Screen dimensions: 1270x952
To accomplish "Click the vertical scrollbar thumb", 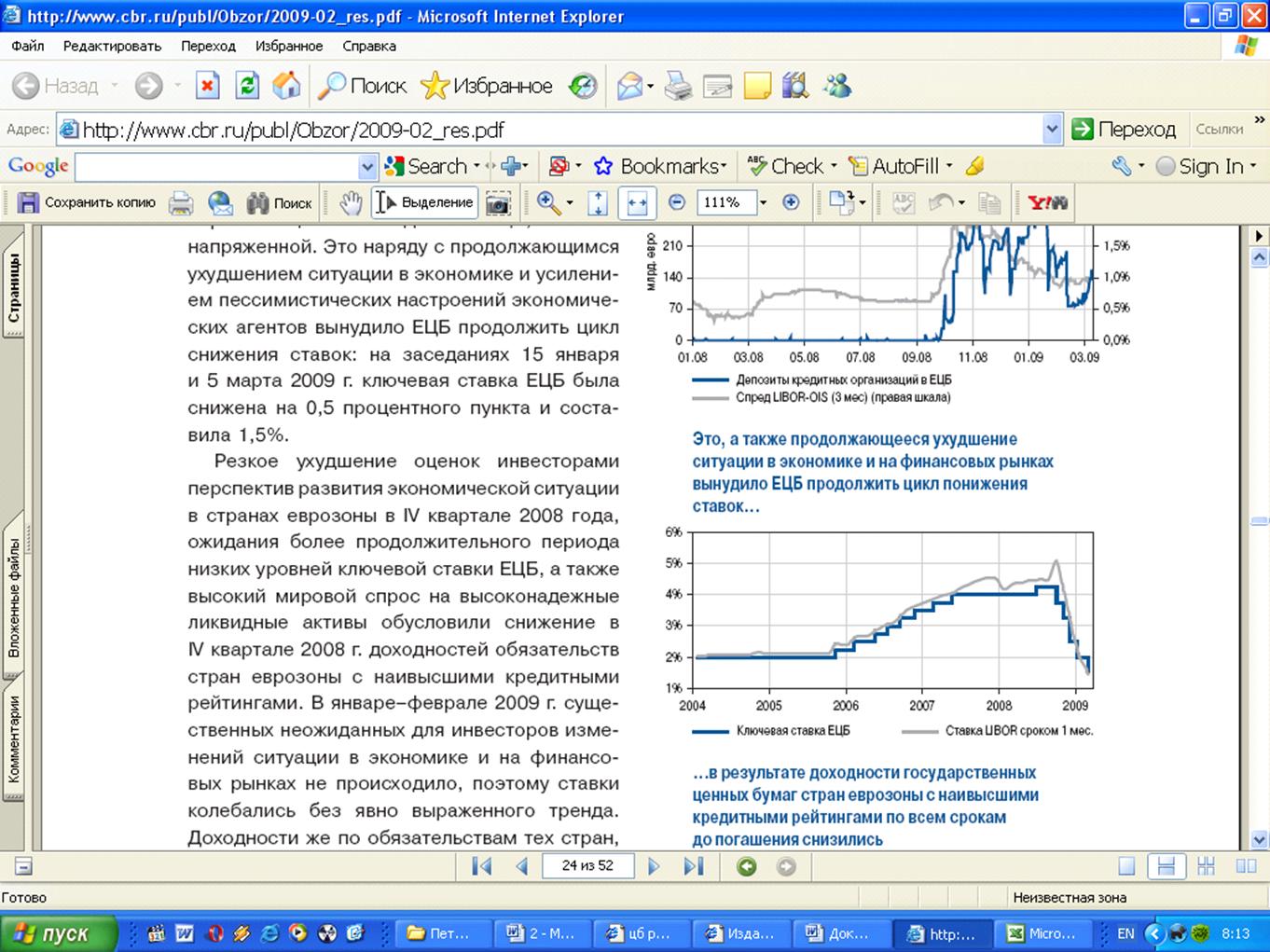I will tap(1259, 520).
